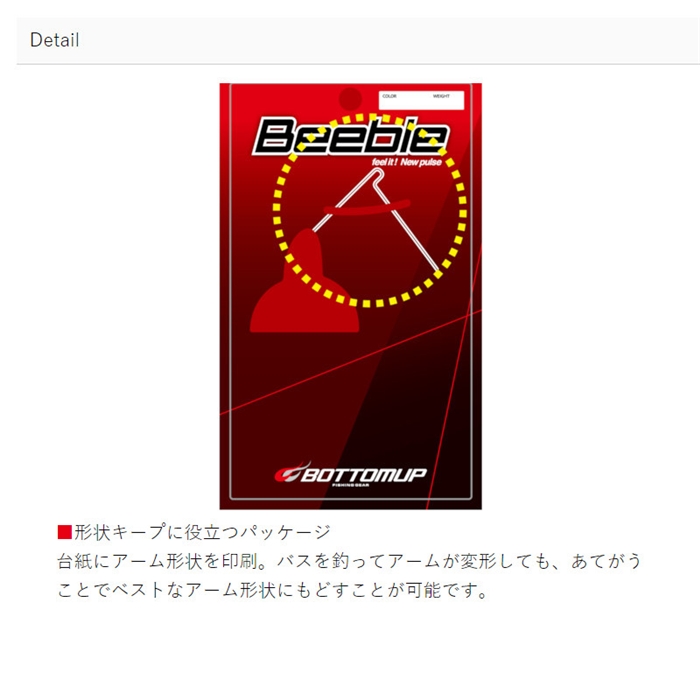Click the white wire arm illustration
700x700 pixels.
(376, 221)
